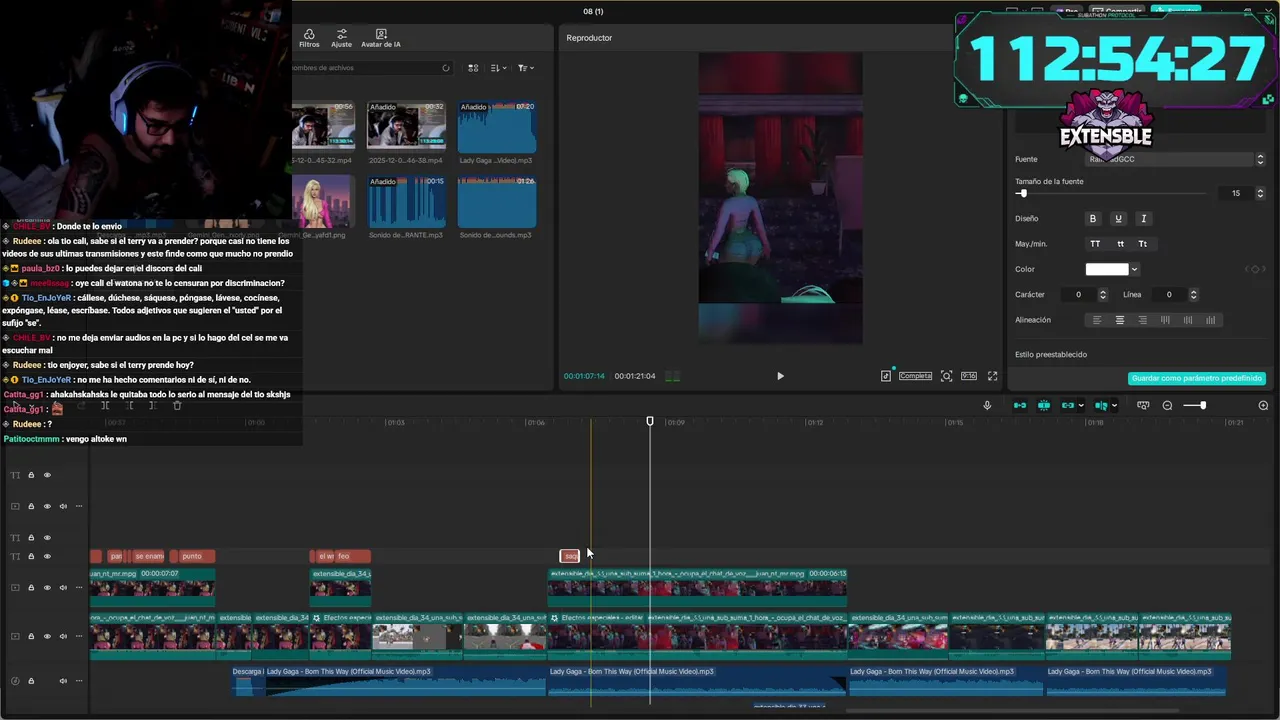1280x720 pixels.
Task: Click the white text color swatch
Action: click(1107, 269)
